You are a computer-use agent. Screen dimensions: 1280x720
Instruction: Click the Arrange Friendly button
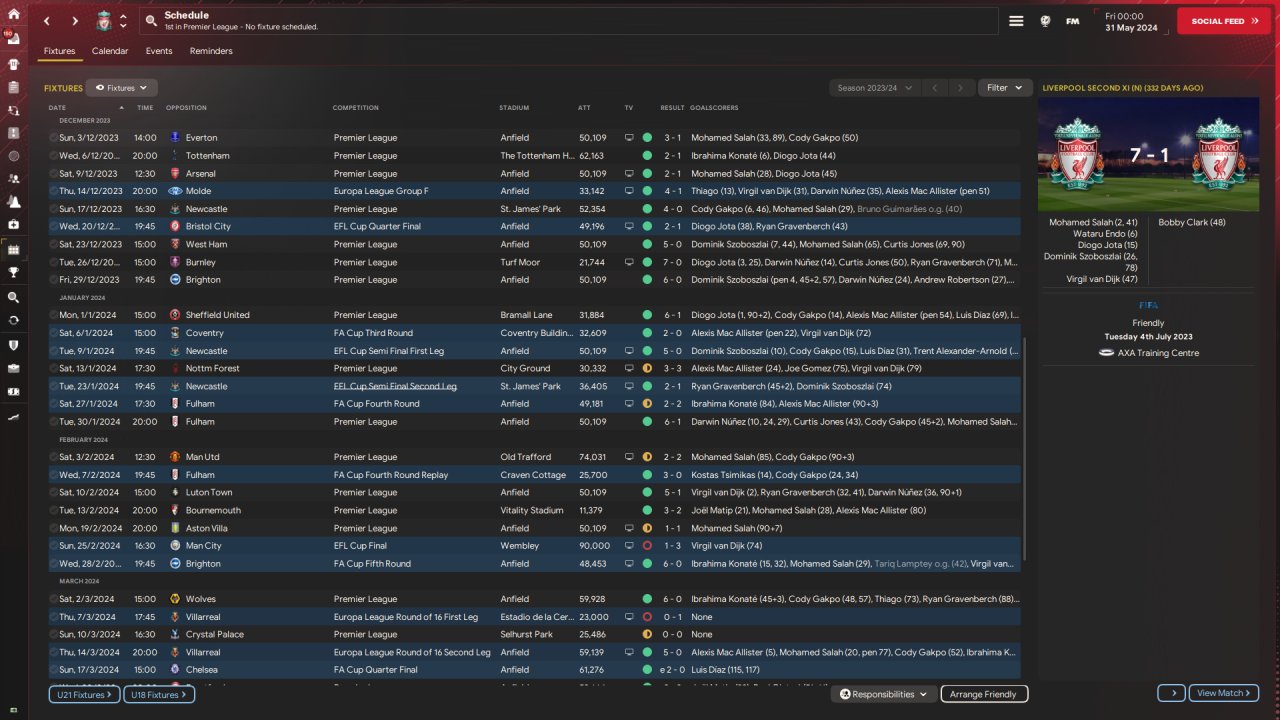click(x=983, y=694)
